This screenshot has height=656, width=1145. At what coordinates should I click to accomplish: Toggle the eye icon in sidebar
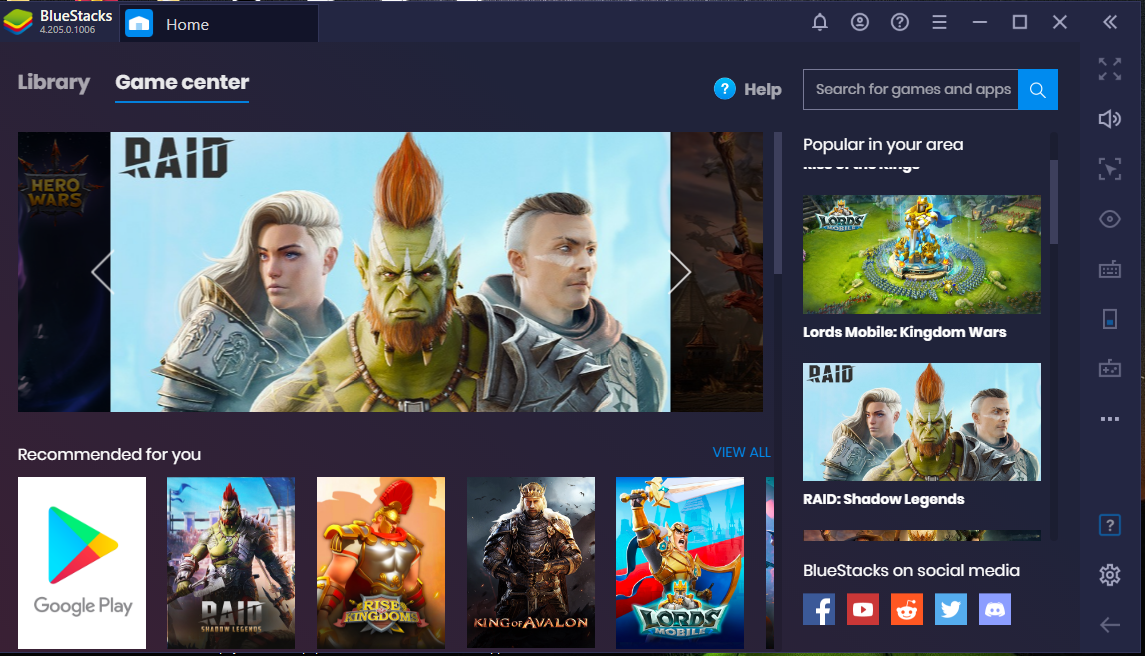coord(1110,219)
